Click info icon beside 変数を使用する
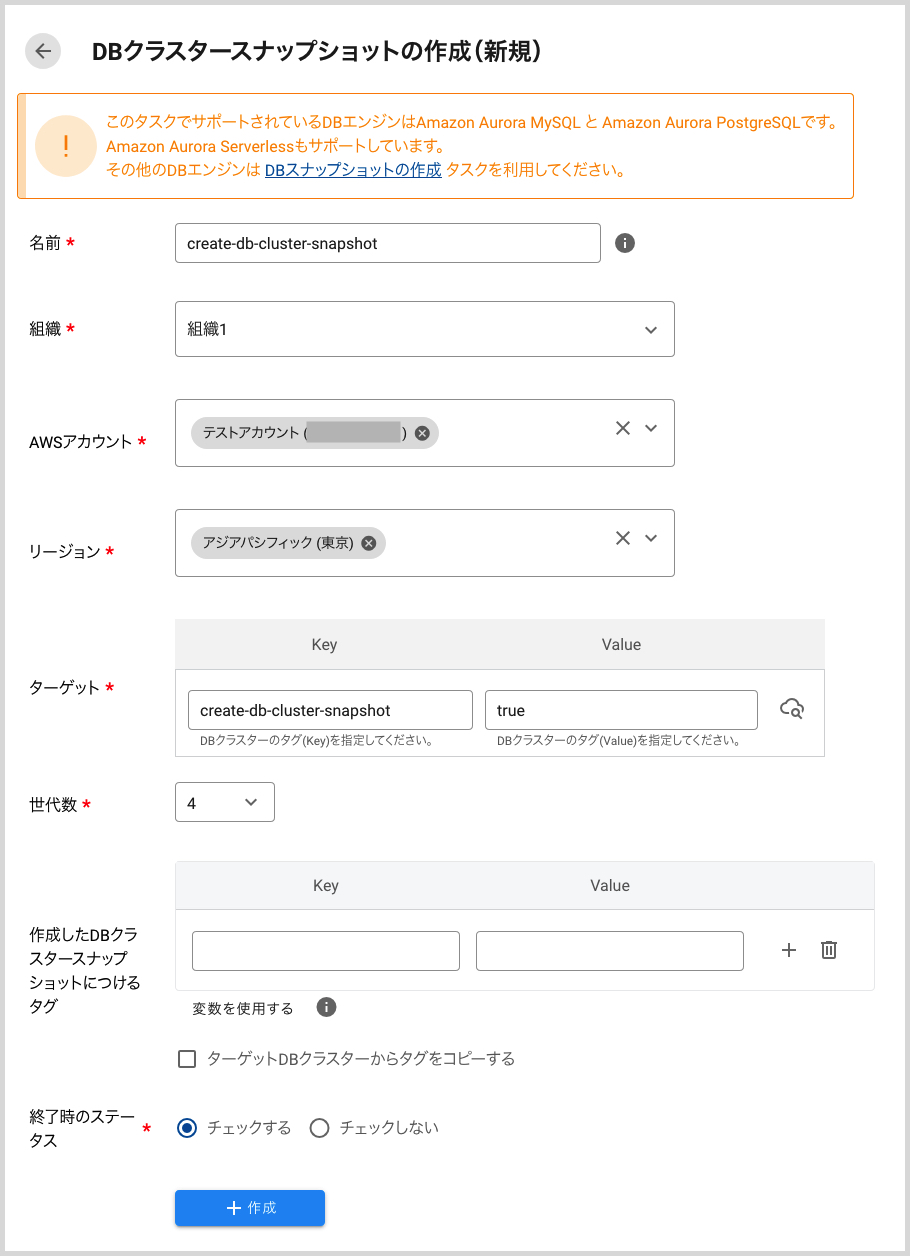Viewport: 910px width, 1256px height. pos(326,1007)
